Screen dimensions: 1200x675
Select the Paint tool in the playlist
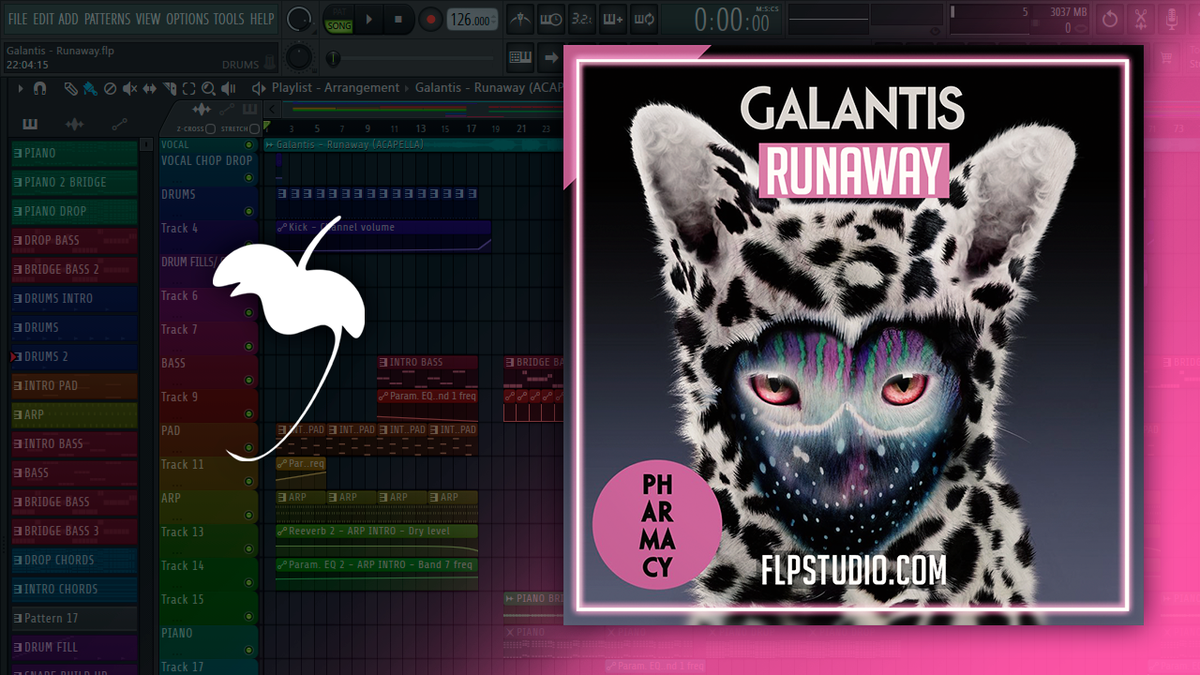(x=89, y=88)
